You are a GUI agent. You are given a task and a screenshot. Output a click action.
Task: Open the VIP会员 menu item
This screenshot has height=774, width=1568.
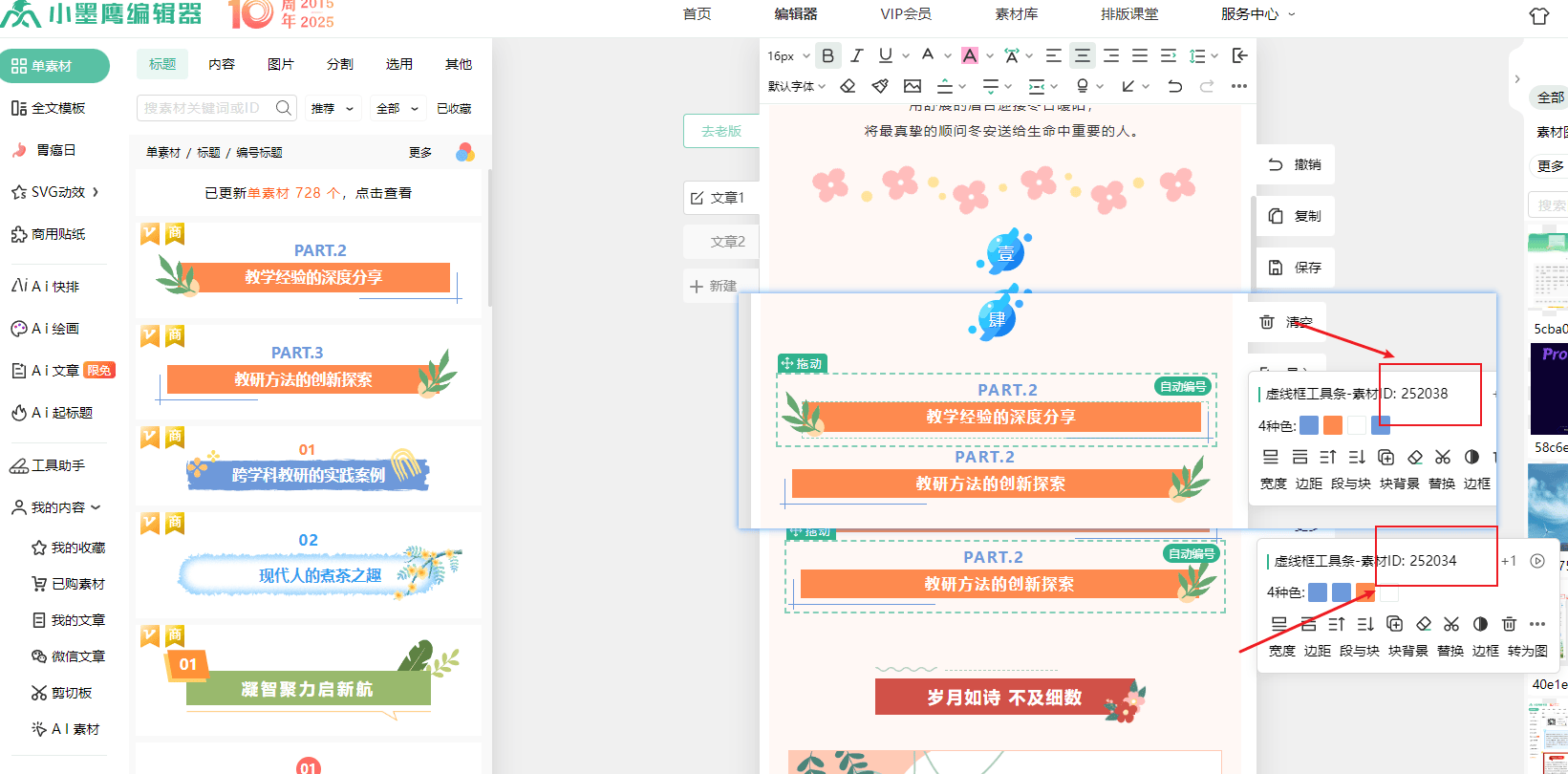point(905,14)
